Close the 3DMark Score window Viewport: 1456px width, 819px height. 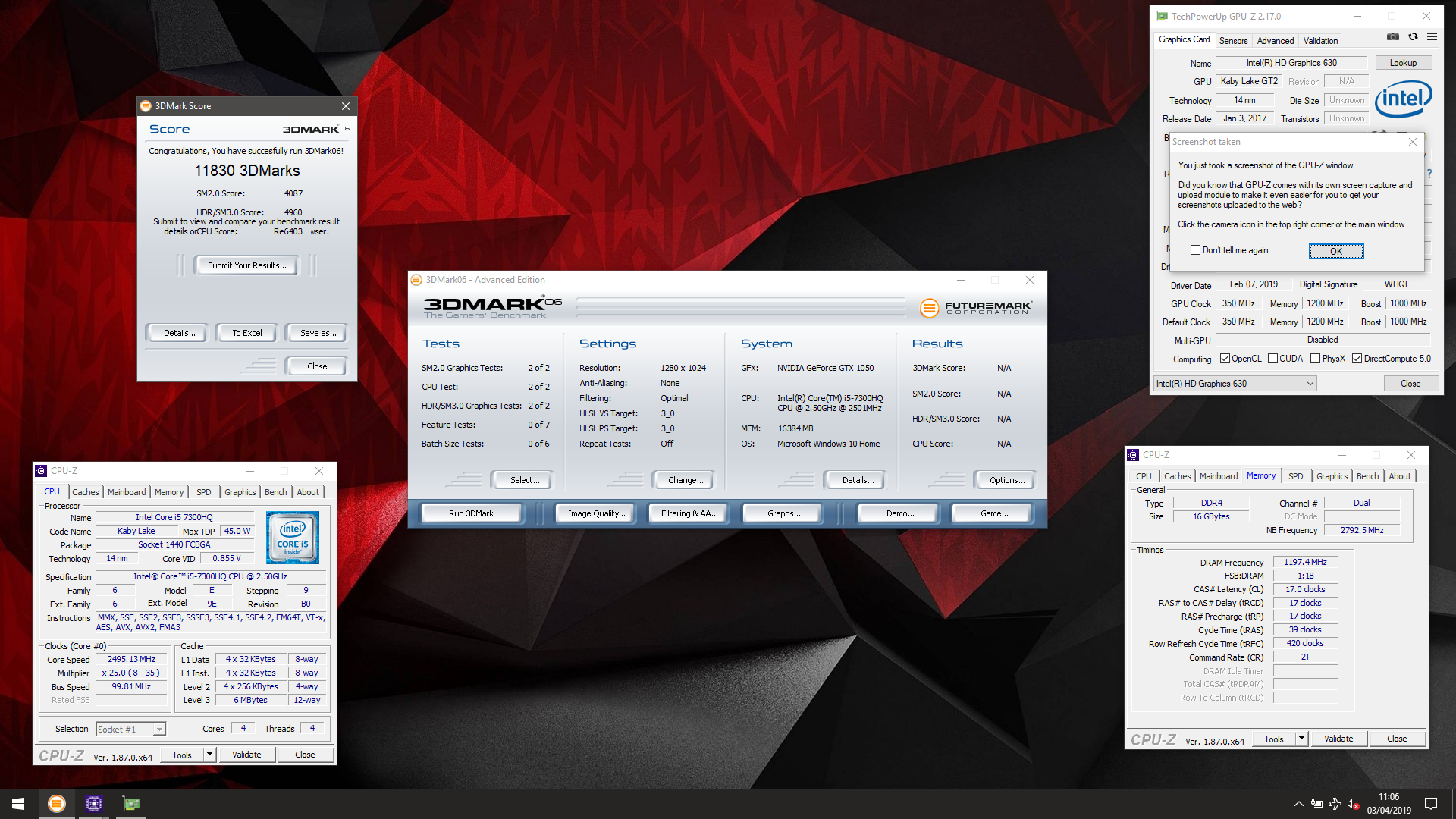(x=346, y=106)
